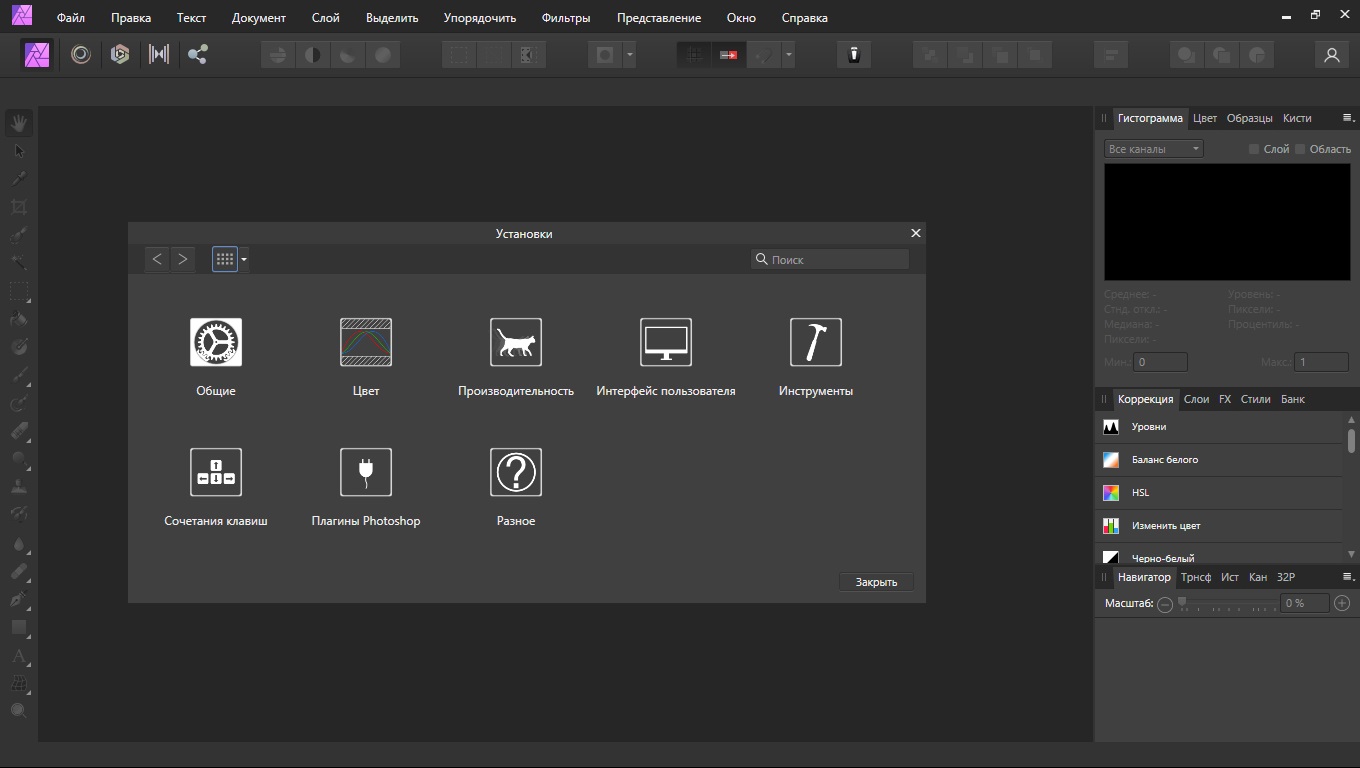Click the Закрыть button
The width and height of the screenshot is (1360, 768).
[x=876, y=582]
